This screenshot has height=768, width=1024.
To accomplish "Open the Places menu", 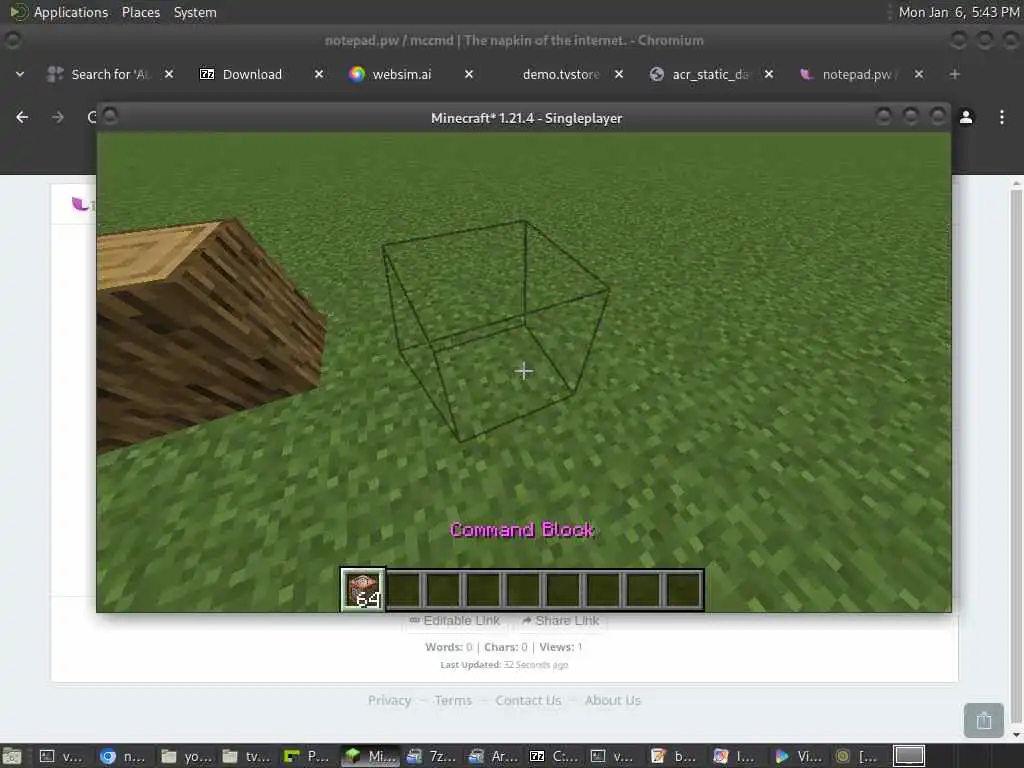I will pyautogui.click(x=141, y=12).
